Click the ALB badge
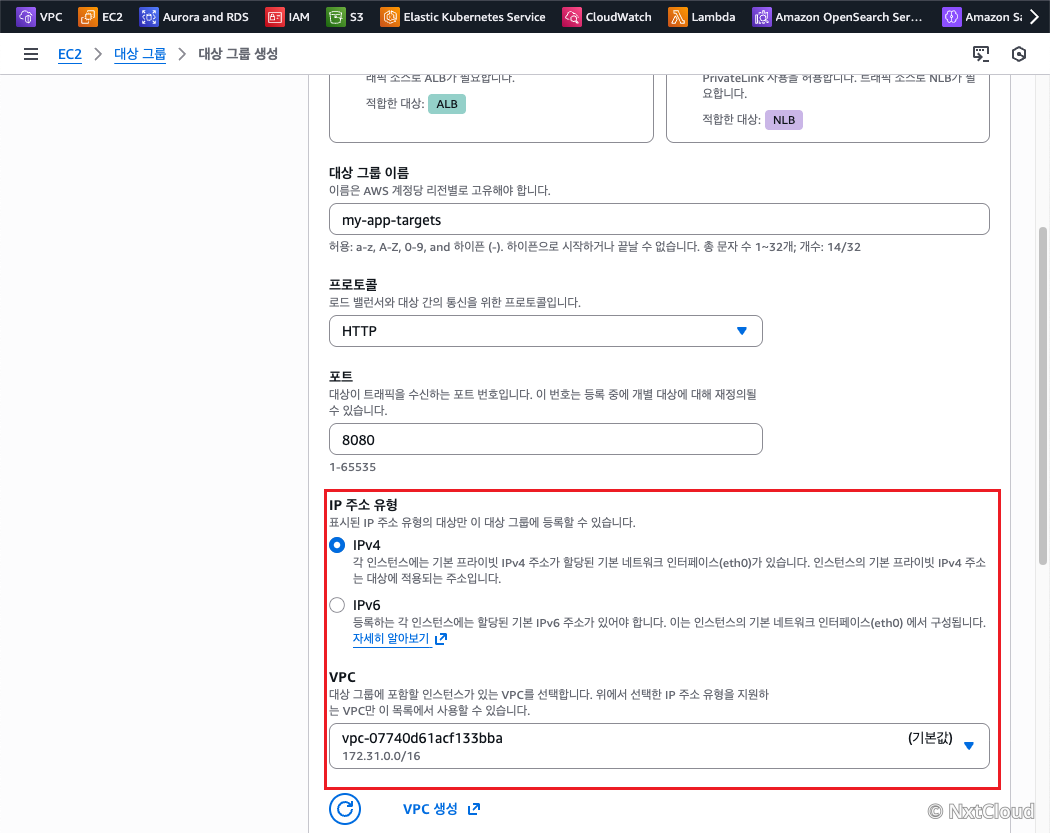Viewport: 1050px width, 833px height. click(x=447, y=104)
